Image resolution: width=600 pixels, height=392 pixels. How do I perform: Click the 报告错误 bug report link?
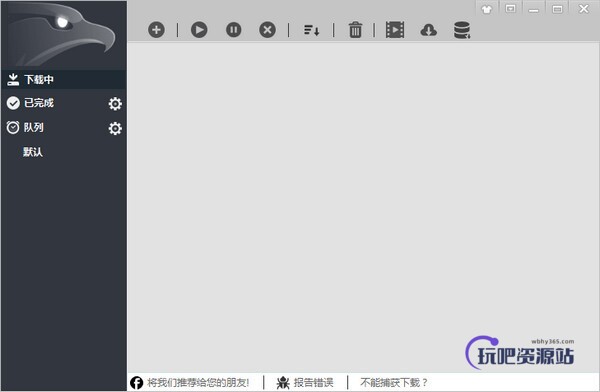point(305,382)
